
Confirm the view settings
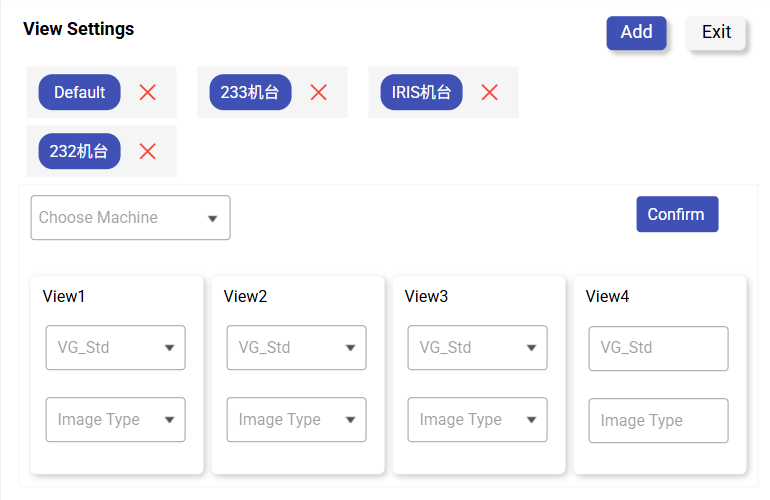coord(677,214)
